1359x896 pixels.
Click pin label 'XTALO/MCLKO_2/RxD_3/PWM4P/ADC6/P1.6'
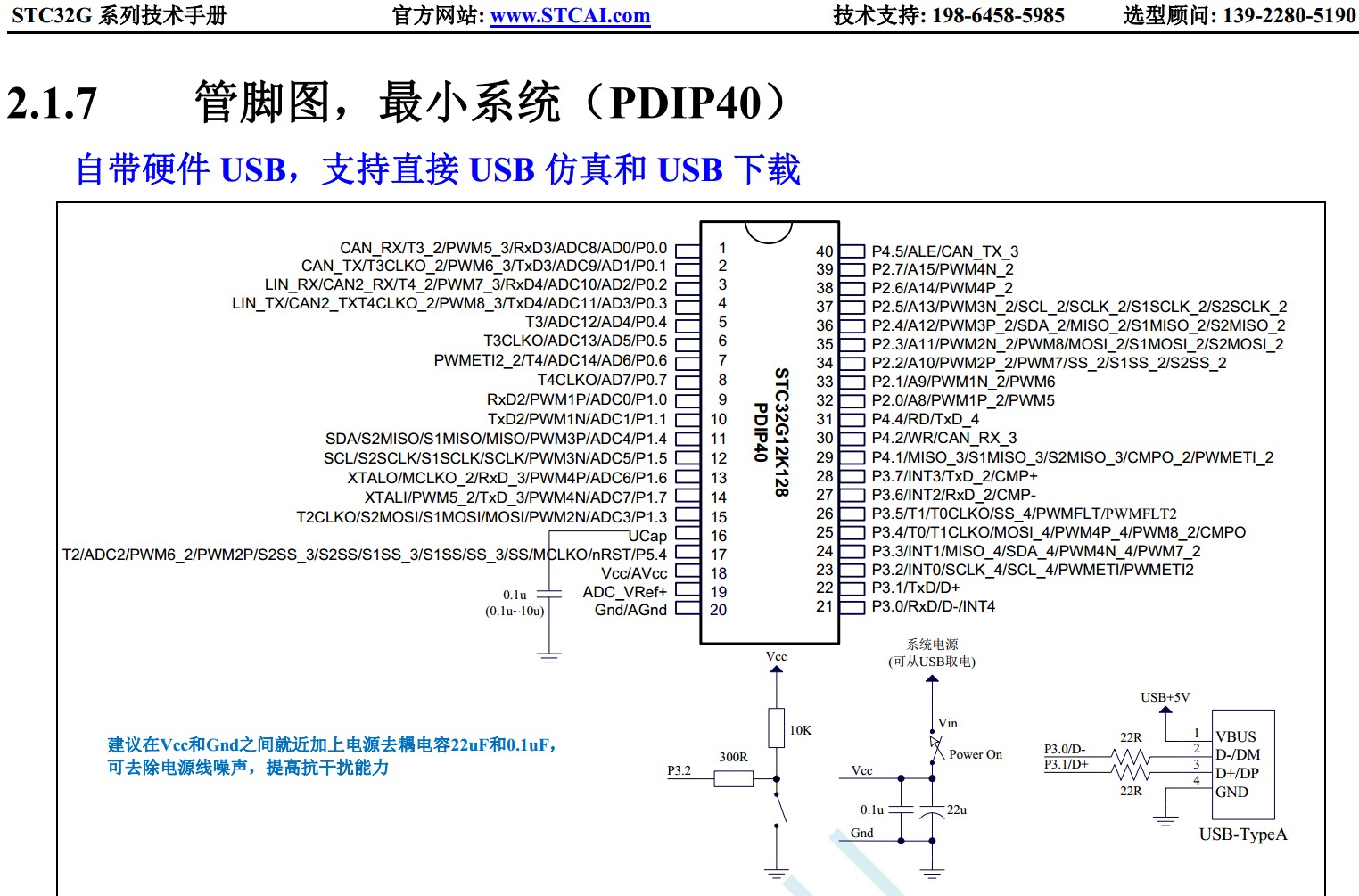coord(507,478)
